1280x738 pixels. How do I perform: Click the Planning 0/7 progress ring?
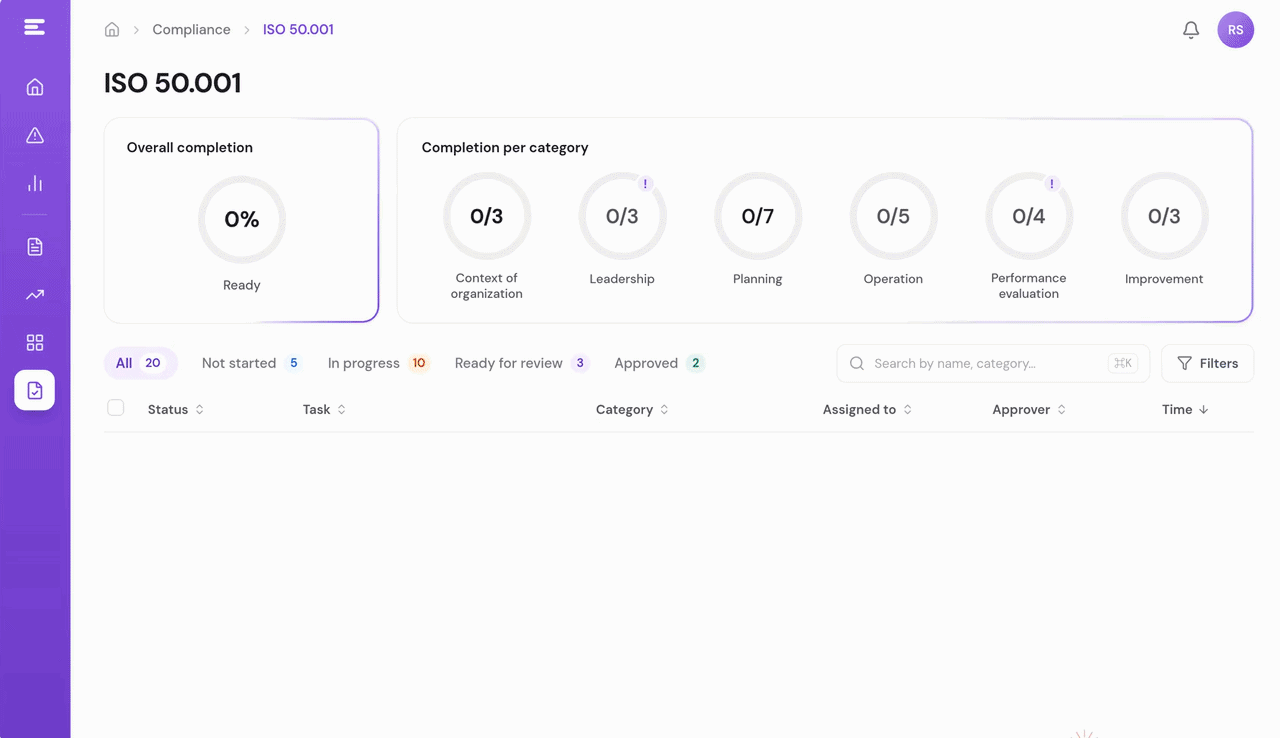[758, 216]
